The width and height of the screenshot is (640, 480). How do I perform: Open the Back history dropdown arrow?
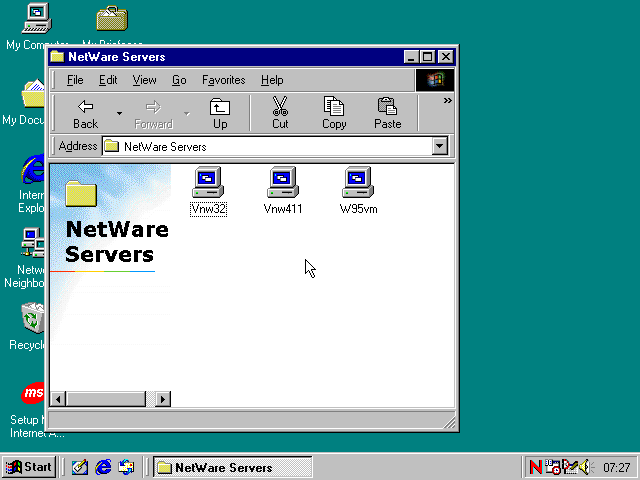pyautogui.click(x=119, y=114)
